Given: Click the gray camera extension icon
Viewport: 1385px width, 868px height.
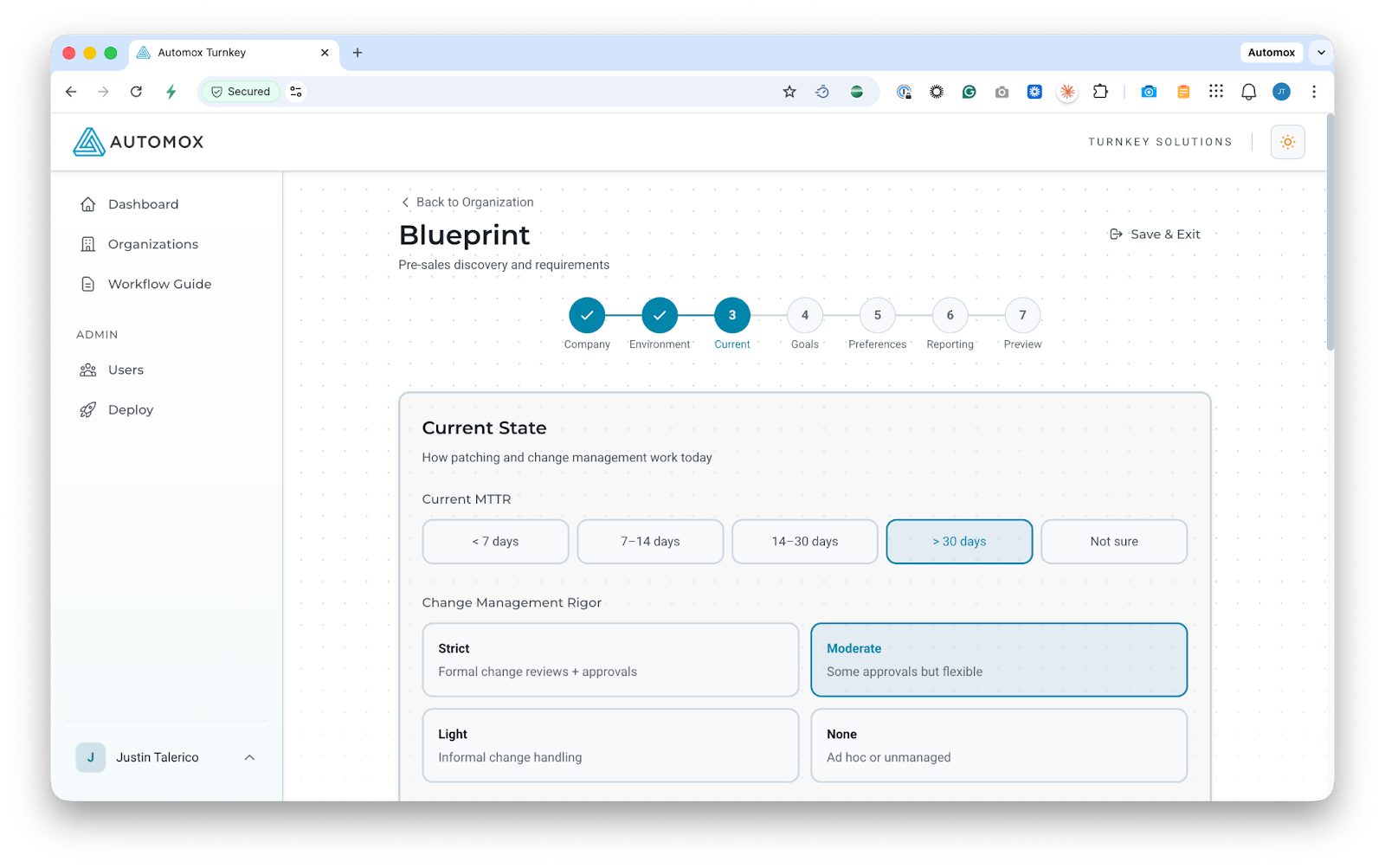Looking at the screenshot, I should click(1002, 92).
